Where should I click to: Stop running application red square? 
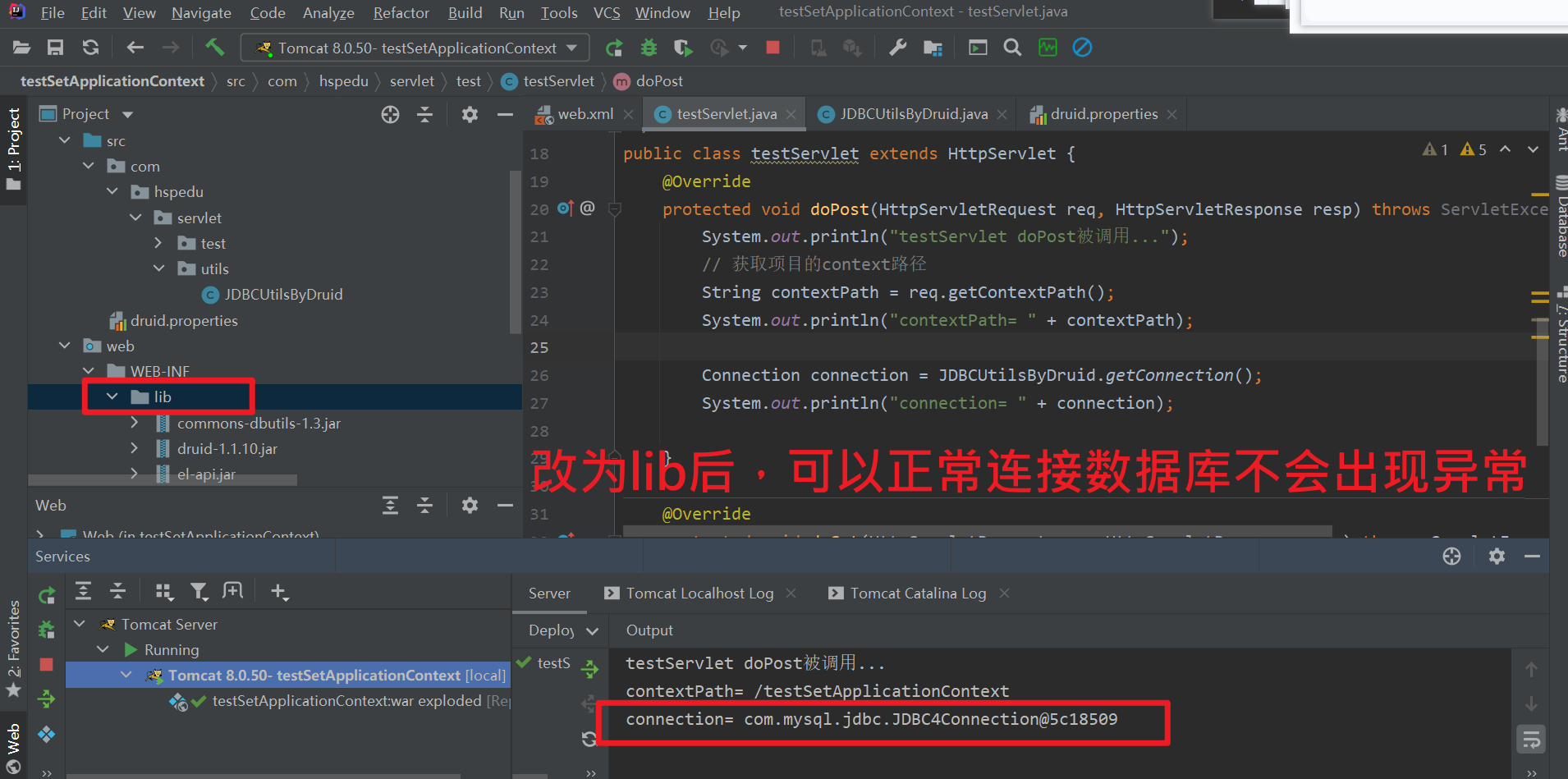[773, 47]
